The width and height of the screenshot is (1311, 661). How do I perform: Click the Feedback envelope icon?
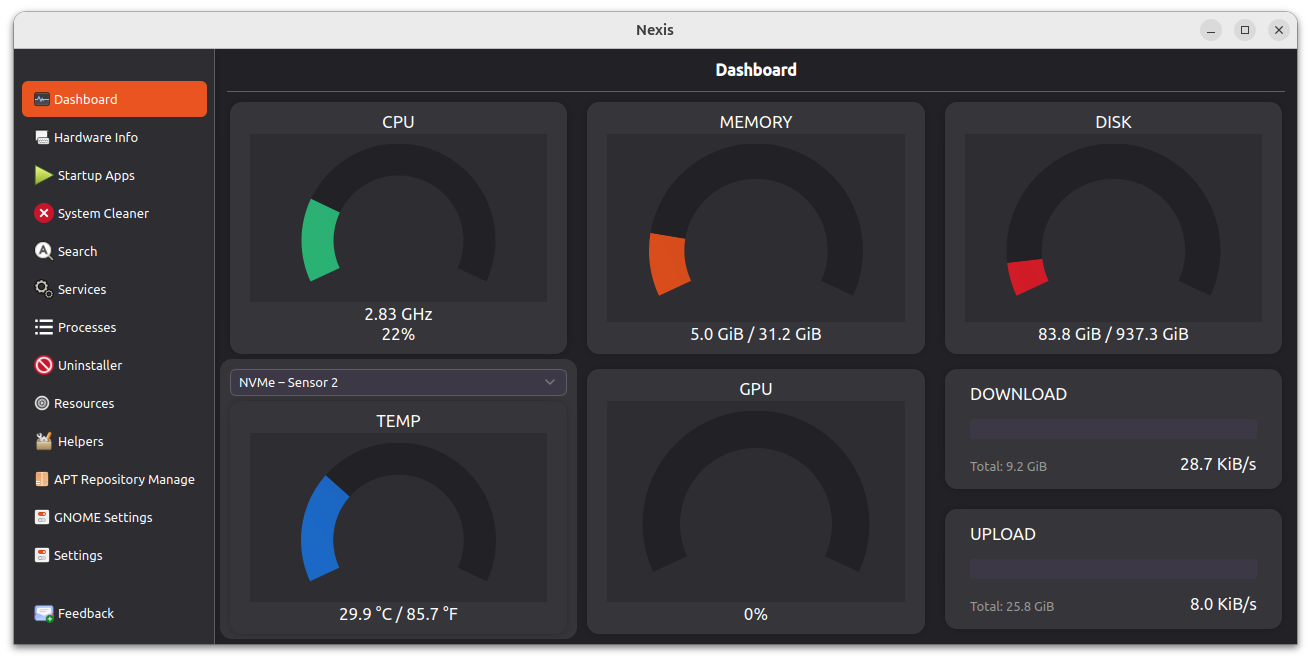tap(44, 613)
